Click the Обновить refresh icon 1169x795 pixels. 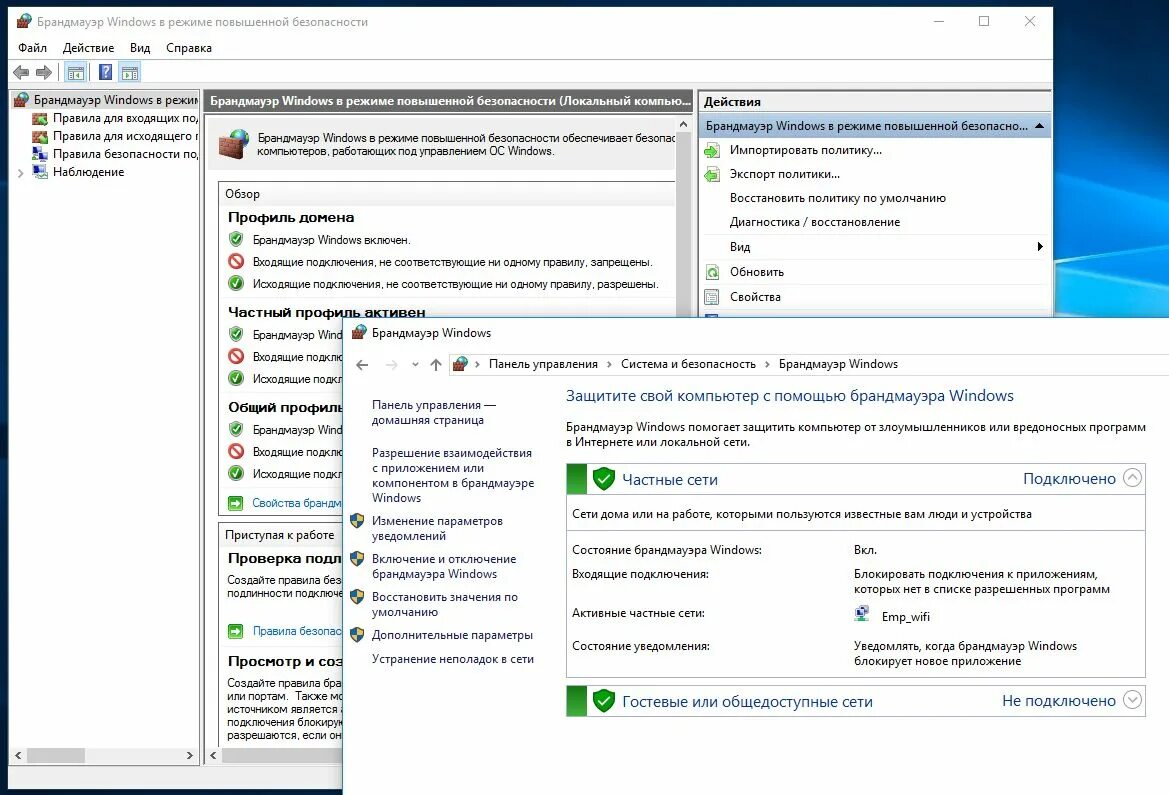pyautogui.click(x=712, y=272)
